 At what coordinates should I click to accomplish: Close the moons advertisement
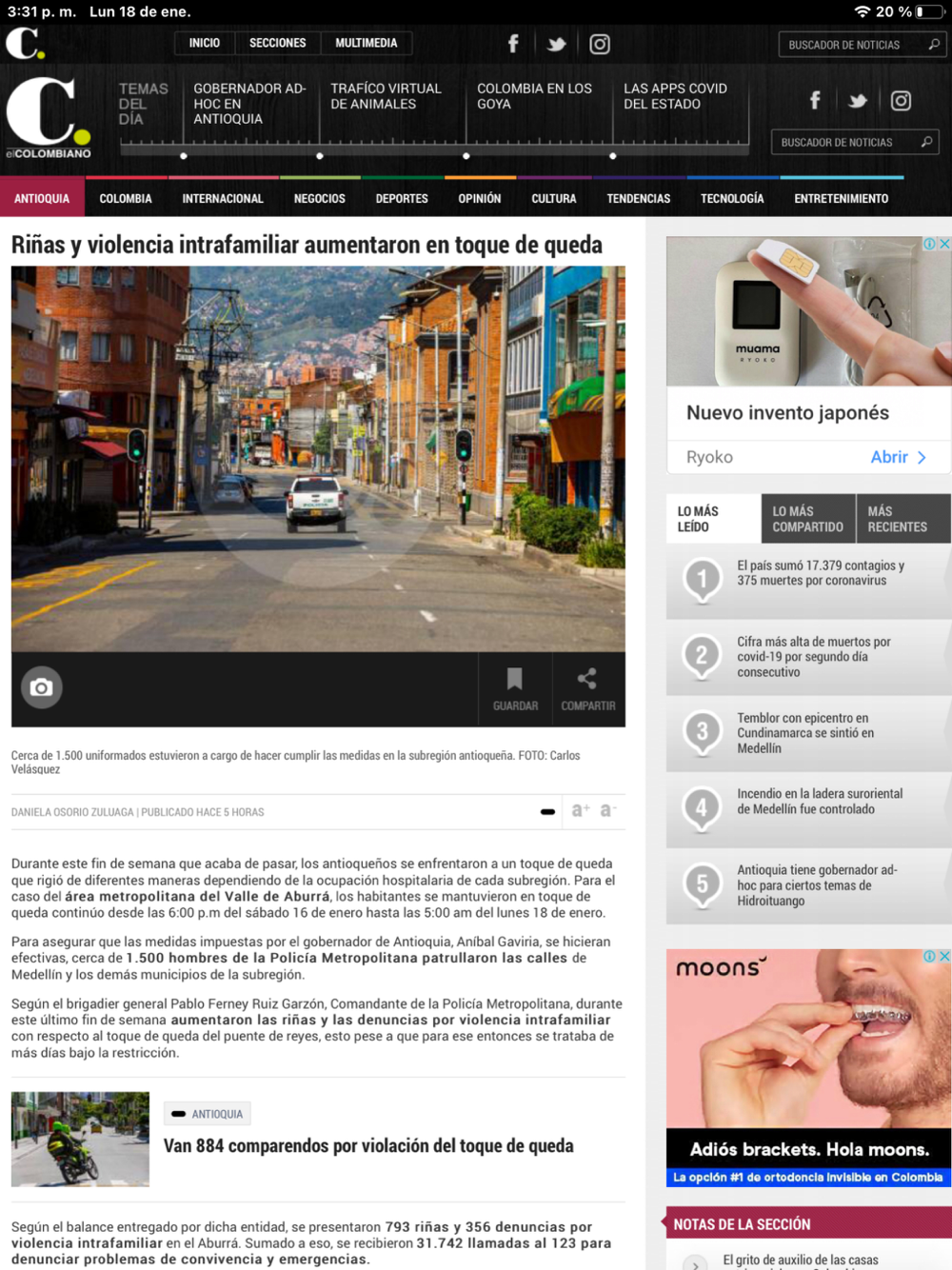click(944, 956)
